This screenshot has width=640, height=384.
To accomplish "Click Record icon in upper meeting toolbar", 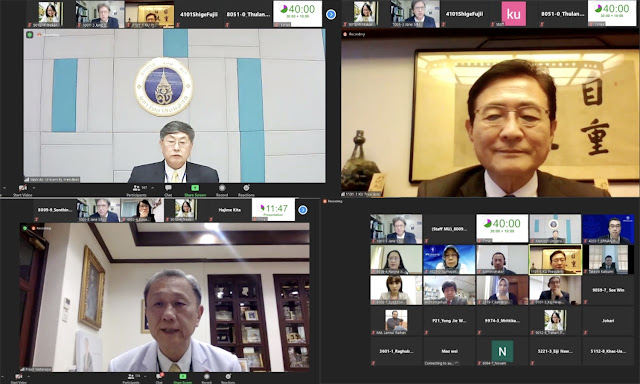I will pyautogui.click(x=222, y=188).
